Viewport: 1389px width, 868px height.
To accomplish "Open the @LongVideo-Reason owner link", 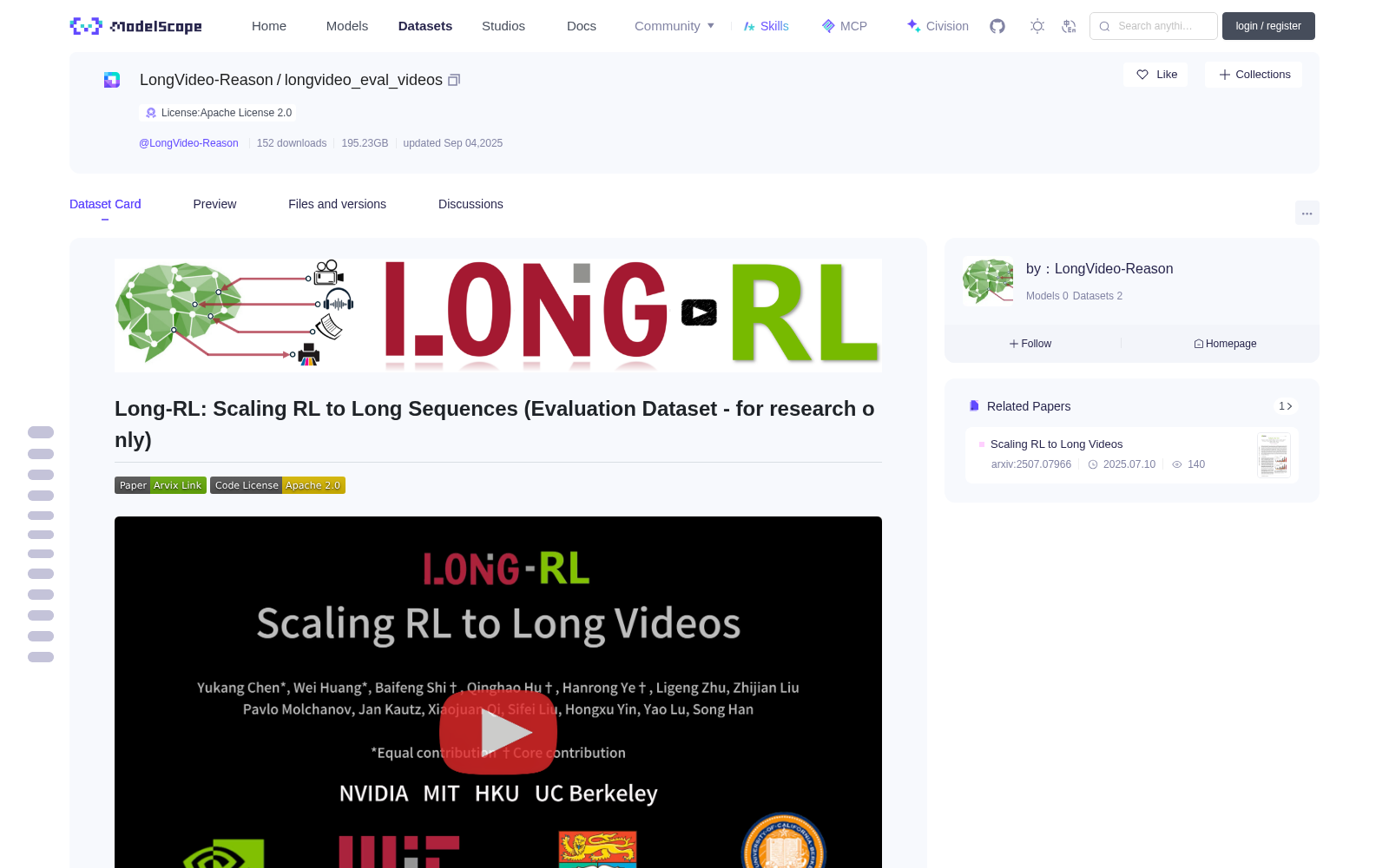I will click(x=188, y=143).
